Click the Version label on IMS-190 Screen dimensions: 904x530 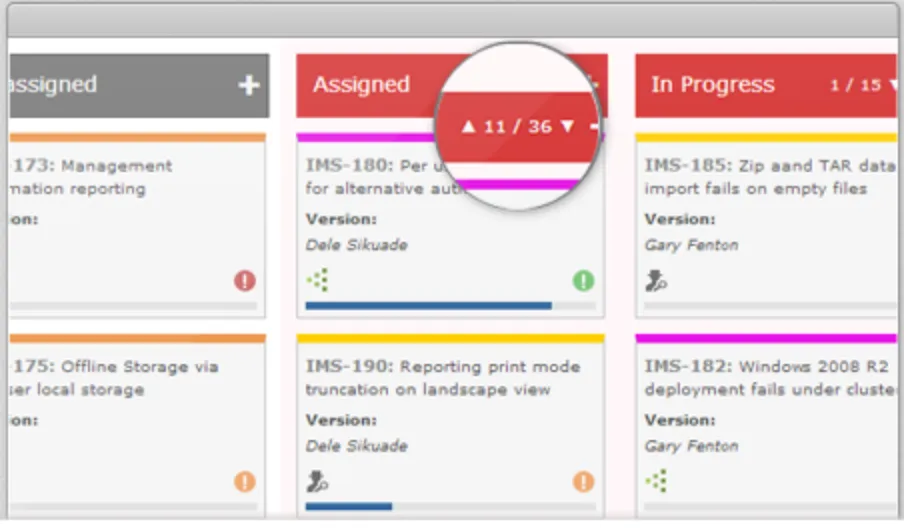tap(341, 420)
